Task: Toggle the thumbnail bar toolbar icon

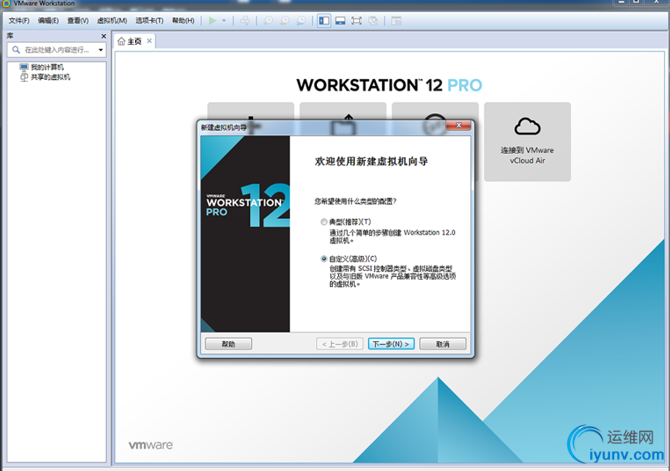Action: [x=340, y=21]
